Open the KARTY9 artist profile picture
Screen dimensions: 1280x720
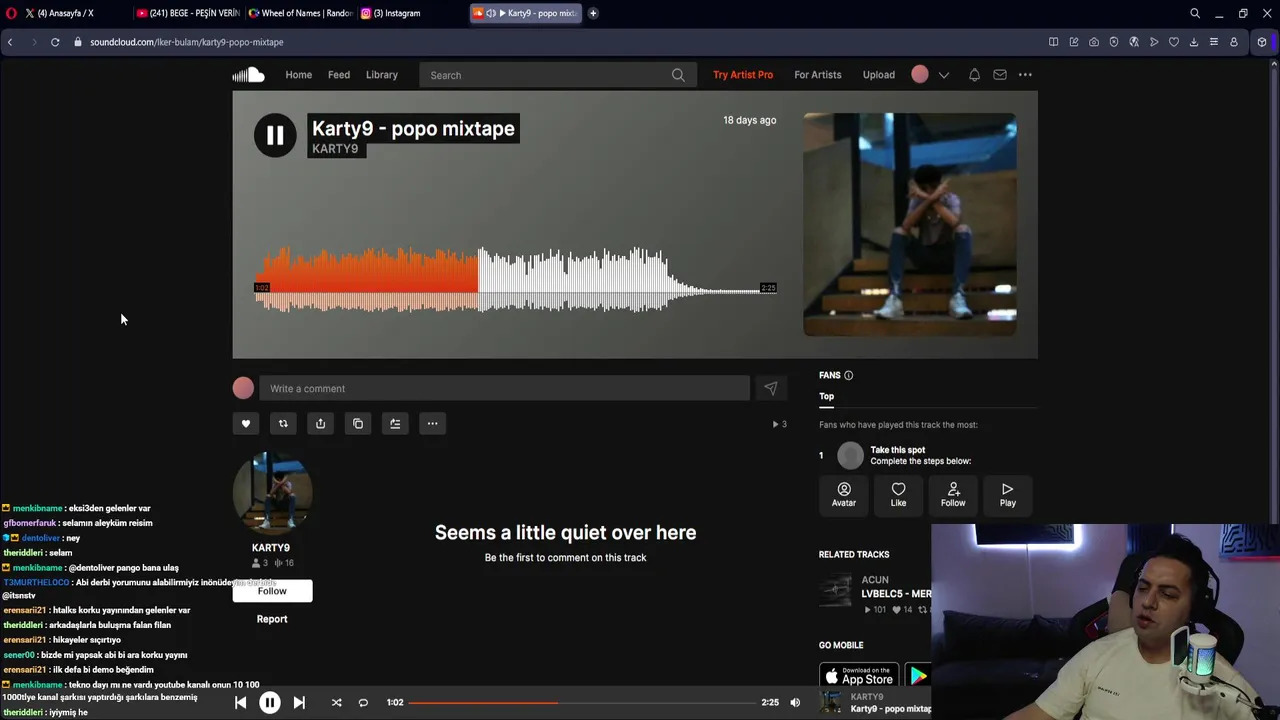[x=272, y=492]
